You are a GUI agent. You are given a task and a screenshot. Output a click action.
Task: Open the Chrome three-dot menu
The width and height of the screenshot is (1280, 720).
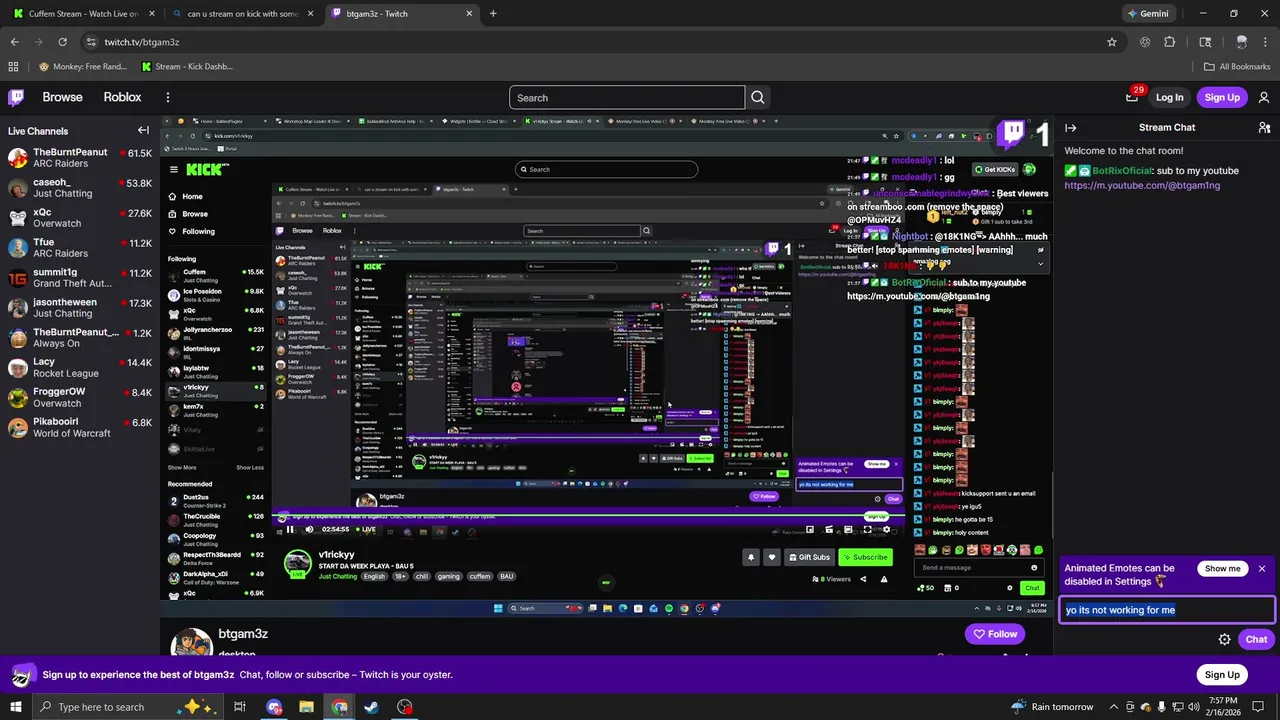[x=1266, y=42]
